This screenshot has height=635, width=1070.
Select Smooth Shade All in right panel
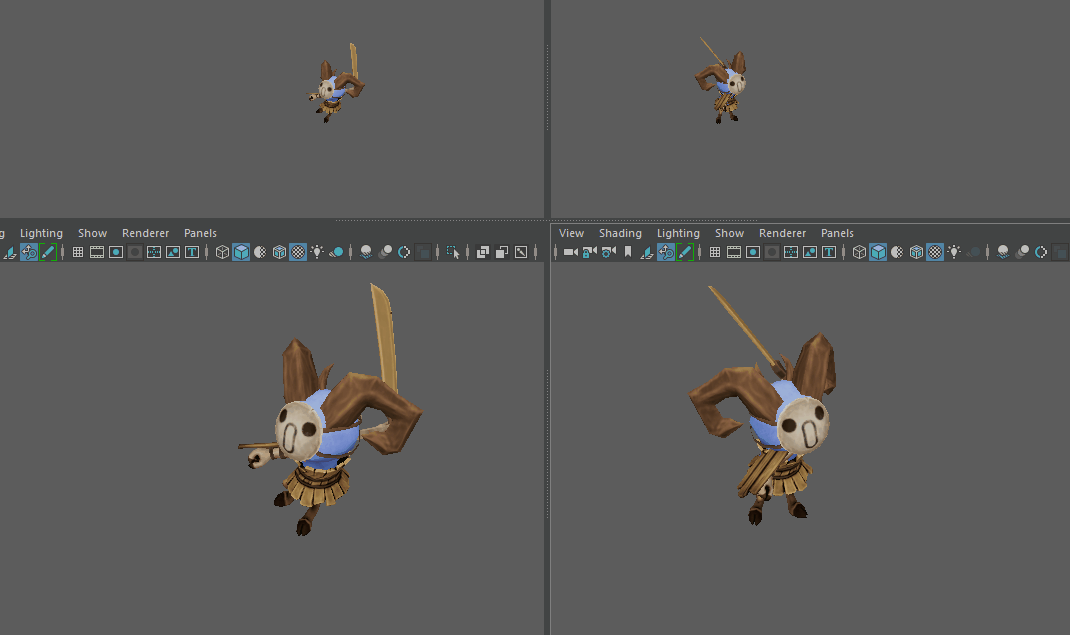tap(878, 252)
